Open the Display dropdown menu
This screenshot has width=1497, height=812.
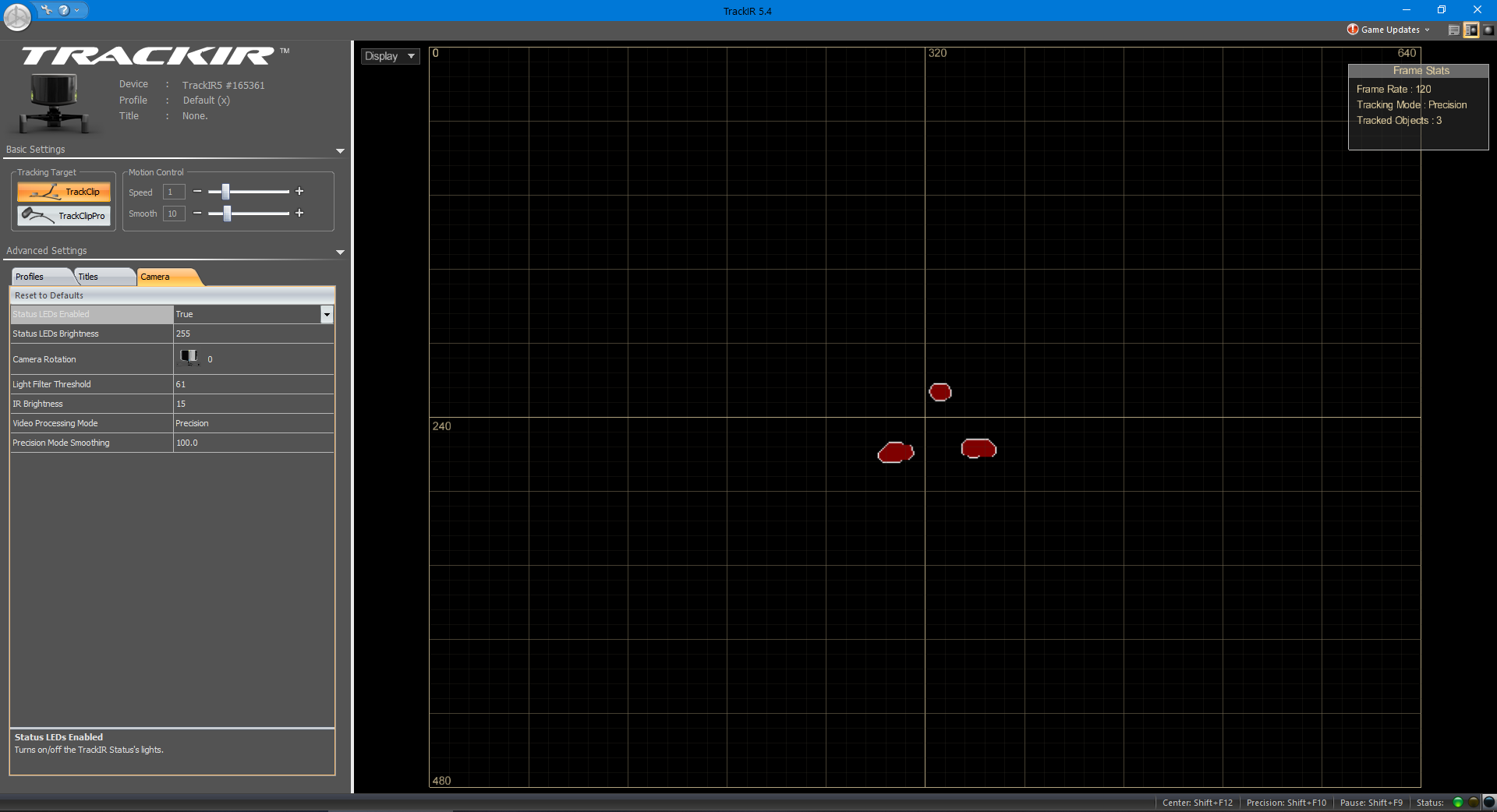coord(390,56)
